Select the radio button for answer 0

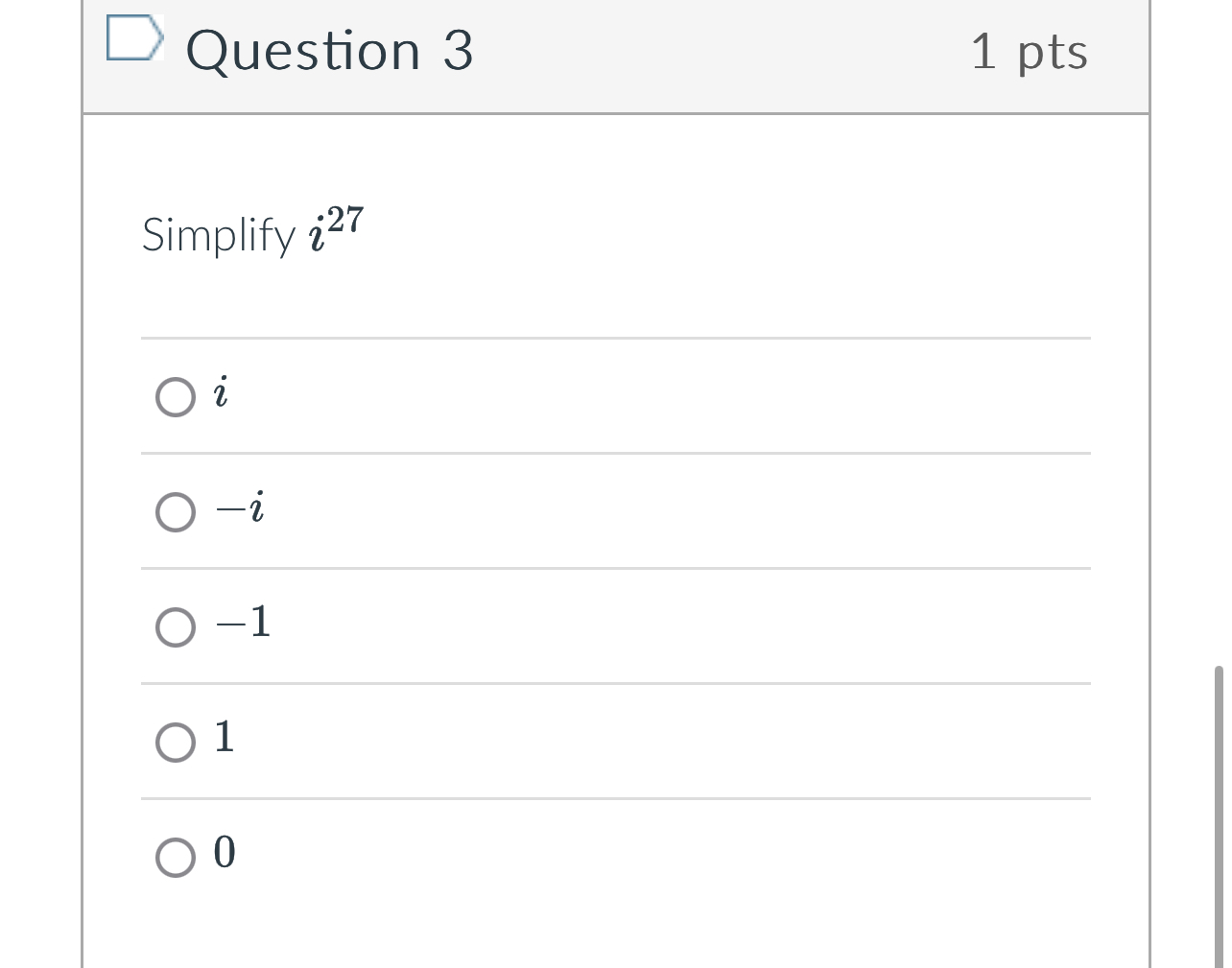coord(176,857)
